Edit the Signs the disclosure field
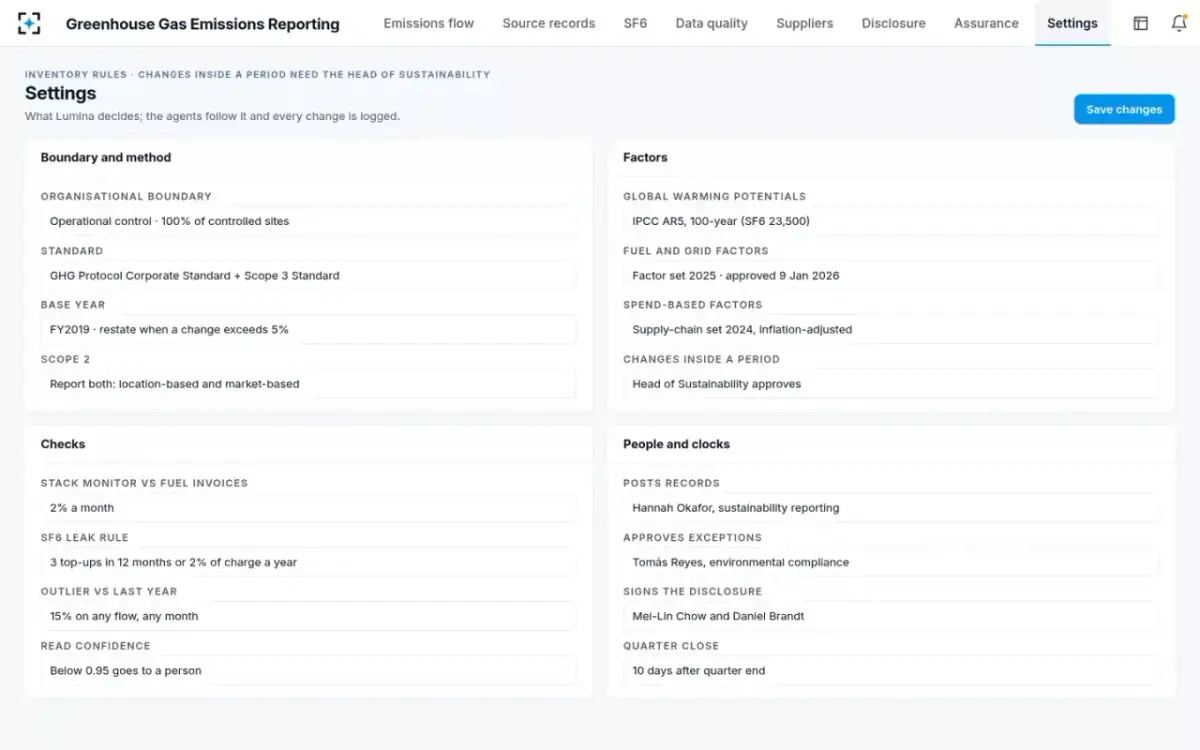The width and height of the screenshot is (1200, 750). [x=891, y=616]
